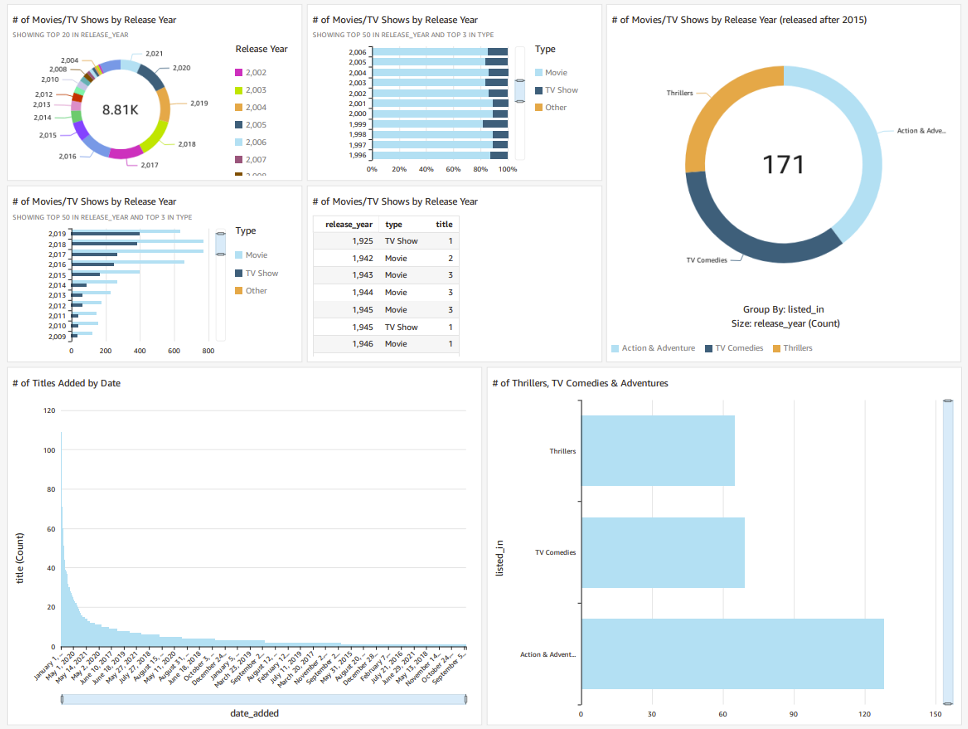Select the 2,018 lime green donut segment
The height and width of the screenshot is (729, 968).
tap(154, 137)
